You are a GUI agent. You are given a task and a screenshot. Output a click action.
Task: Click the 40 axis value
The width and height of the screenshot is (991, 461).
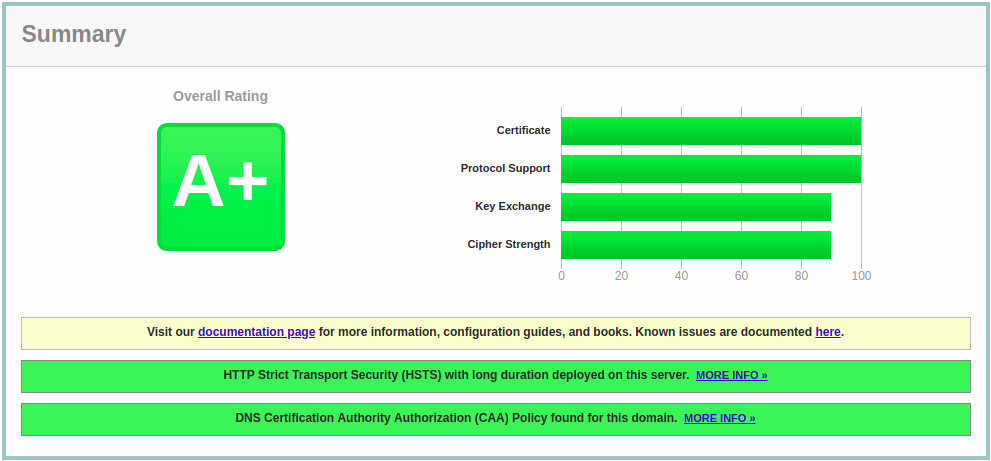(x=681, y=276)
